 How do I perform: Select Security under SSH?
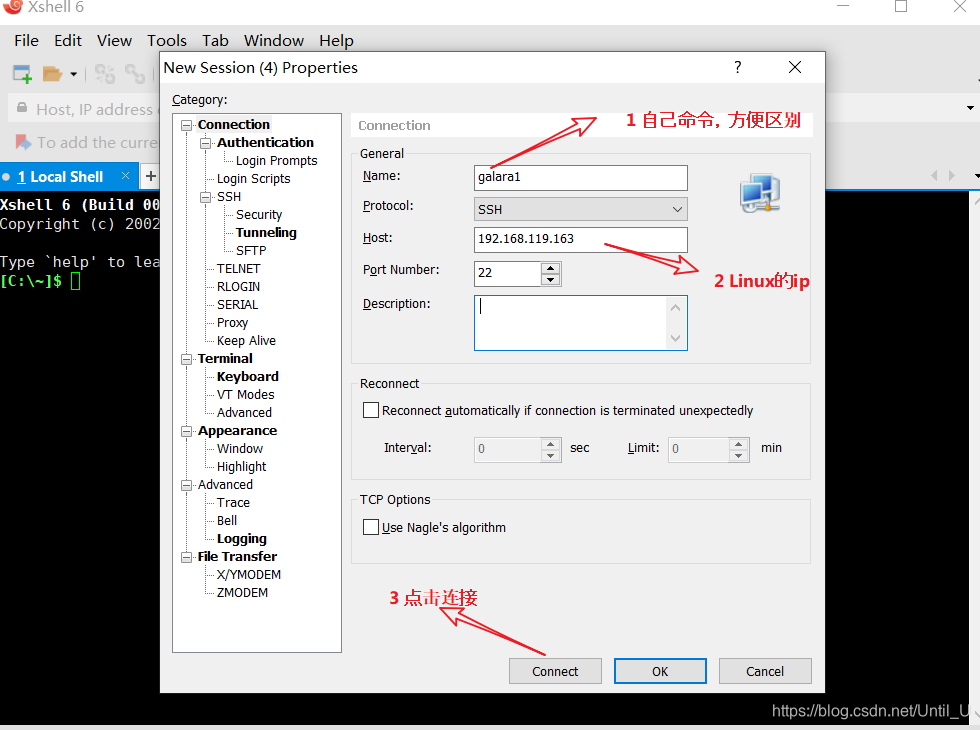coord(259,214)
